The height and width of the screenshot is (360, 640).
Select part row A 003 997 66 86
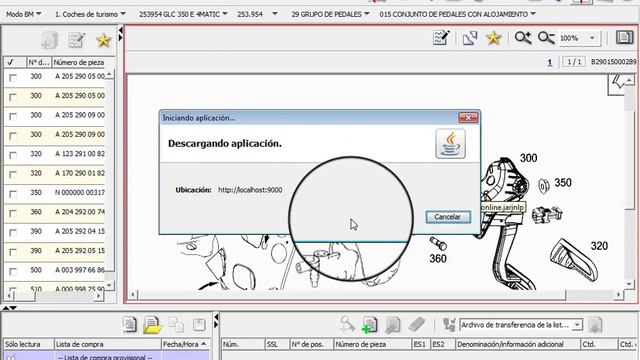click(x=55, y=270)
